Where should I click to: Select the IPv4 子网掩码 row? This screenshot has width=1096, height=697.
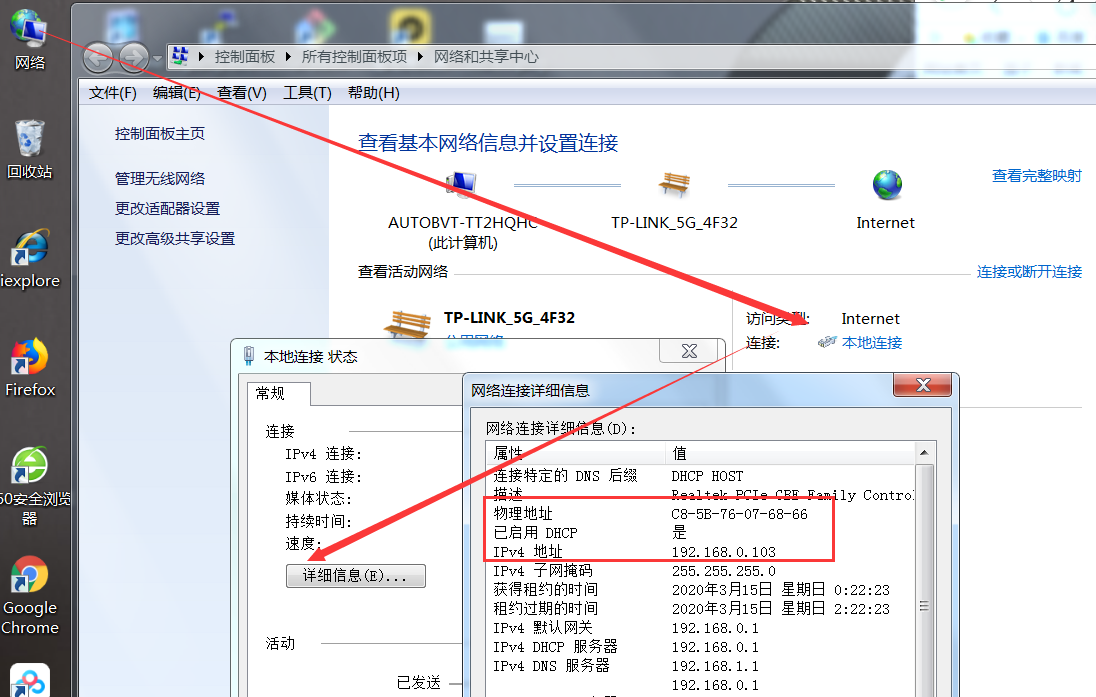tap(699, 571)
